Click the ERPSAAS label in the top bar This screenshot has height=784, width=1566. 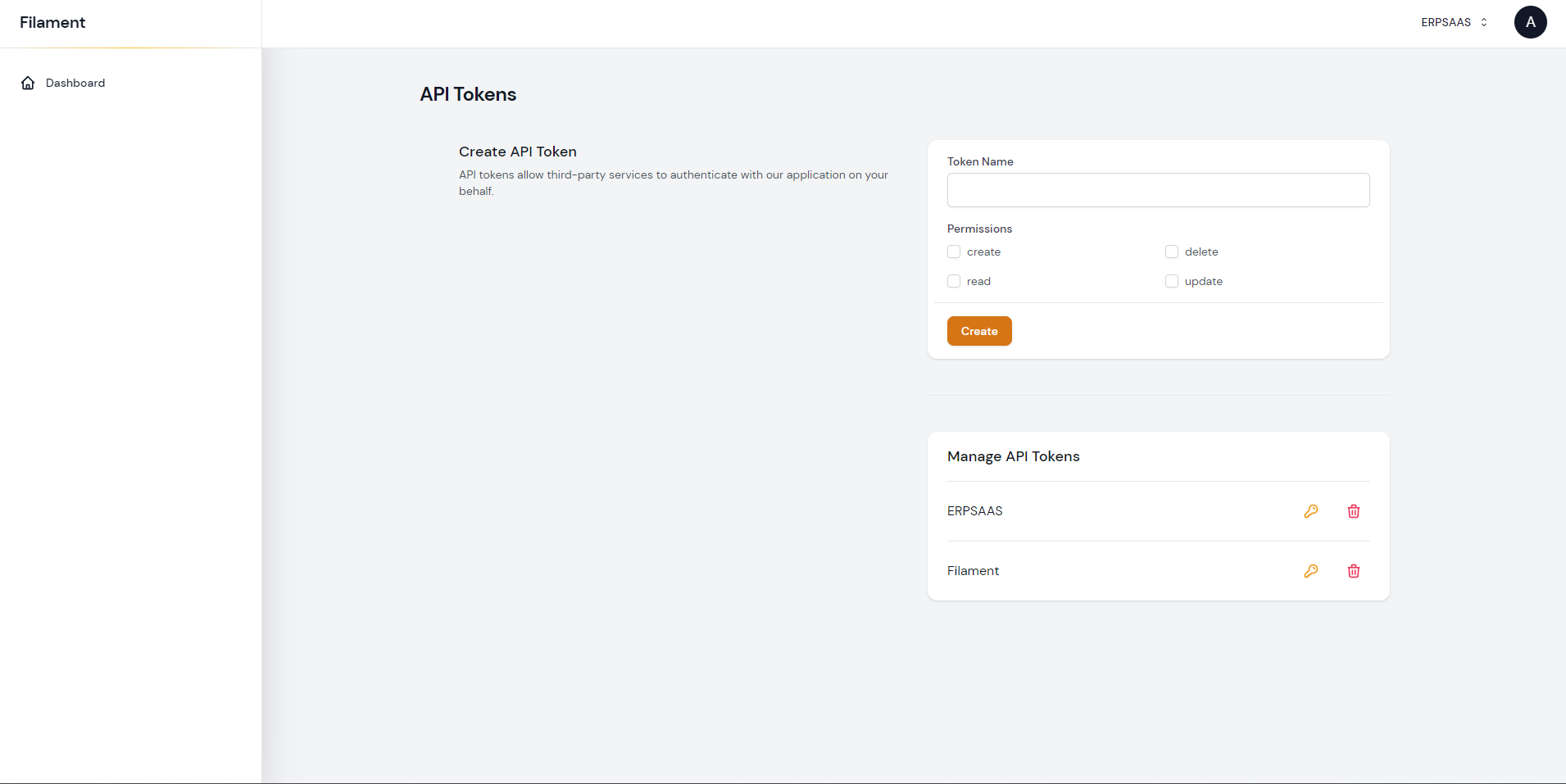1446,22
